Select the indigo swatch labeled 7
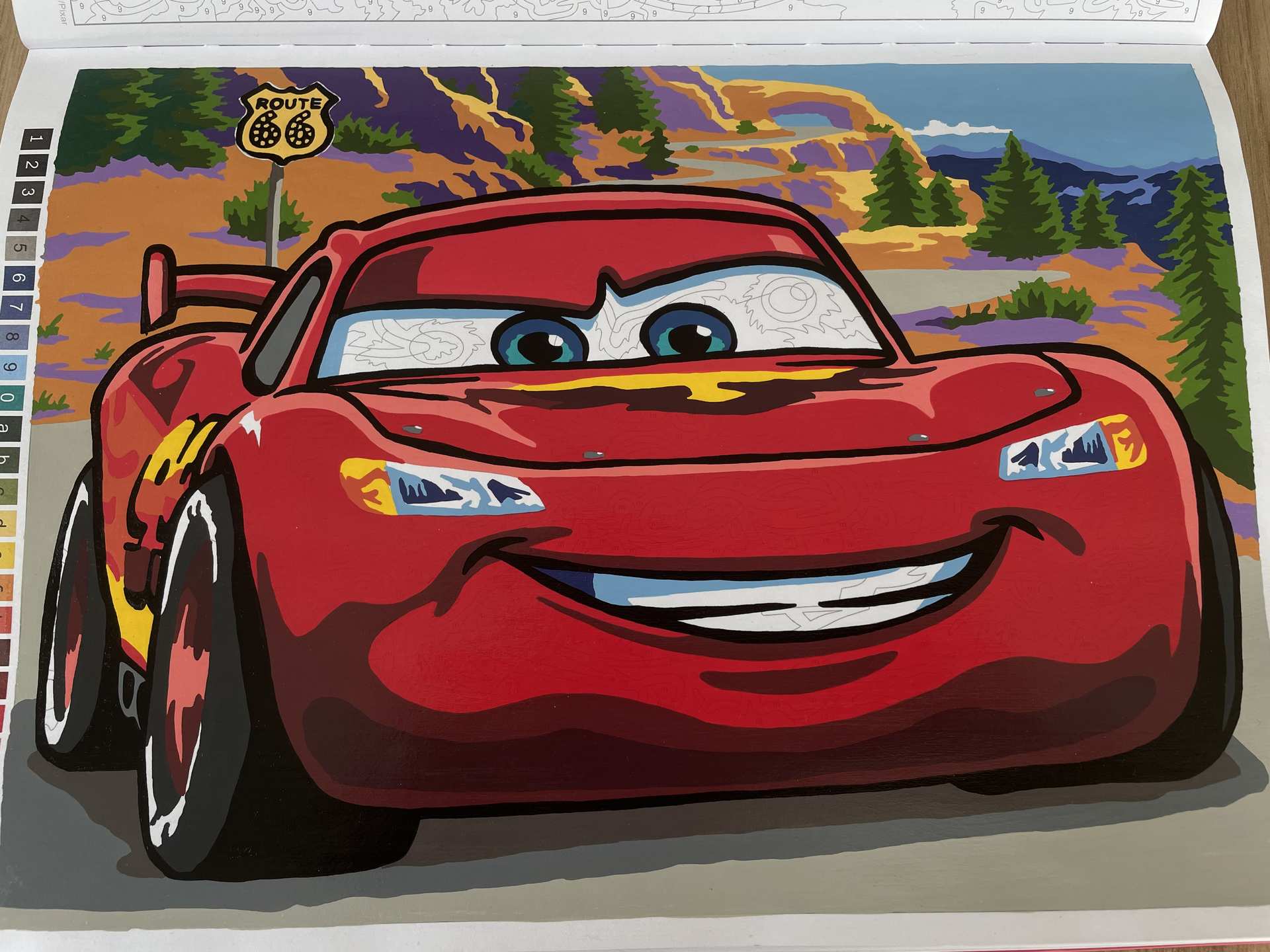 coord(16,307)
